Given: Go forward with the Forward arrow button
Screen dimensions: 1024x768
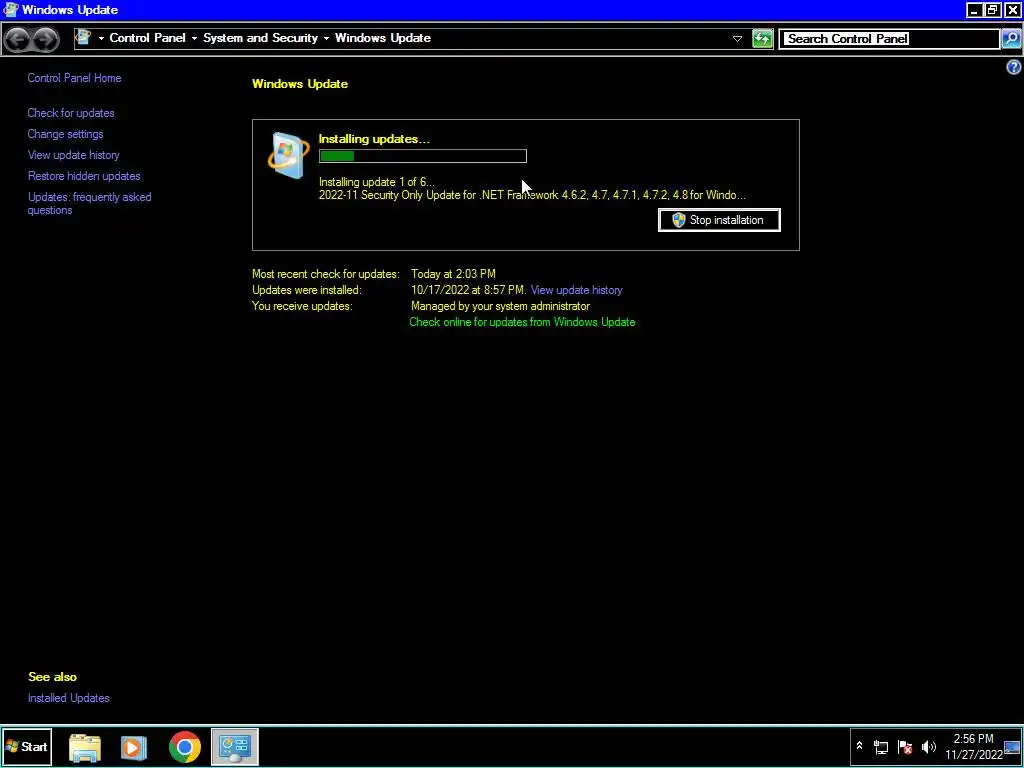Looking at the screenshot, I should click(44, 39).
